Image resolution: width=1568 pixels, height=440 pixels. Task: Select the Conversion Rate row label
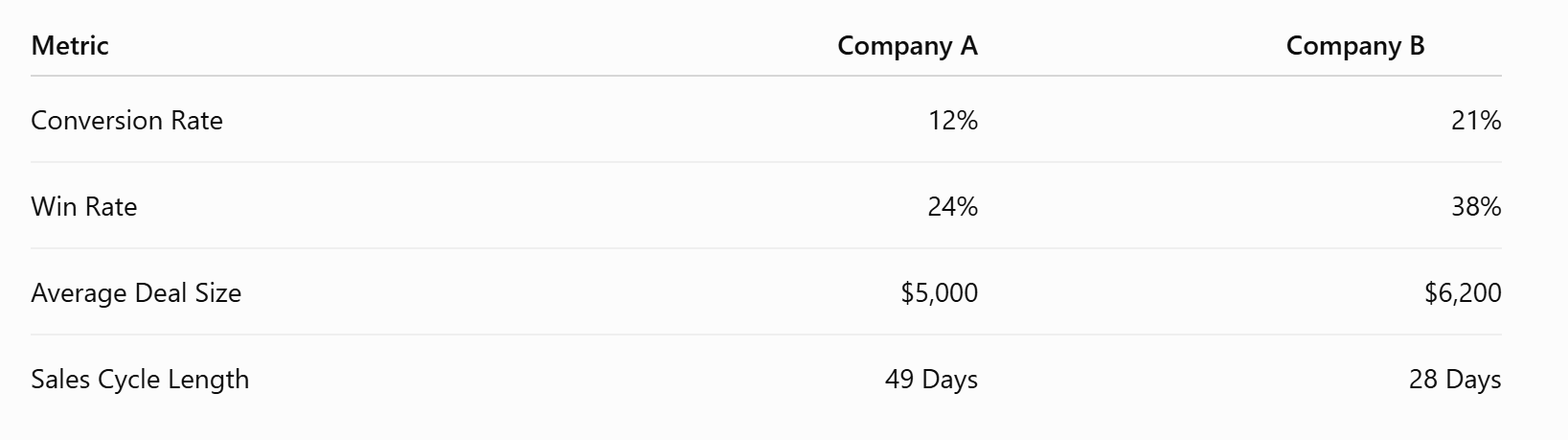[x=126, y=120]
